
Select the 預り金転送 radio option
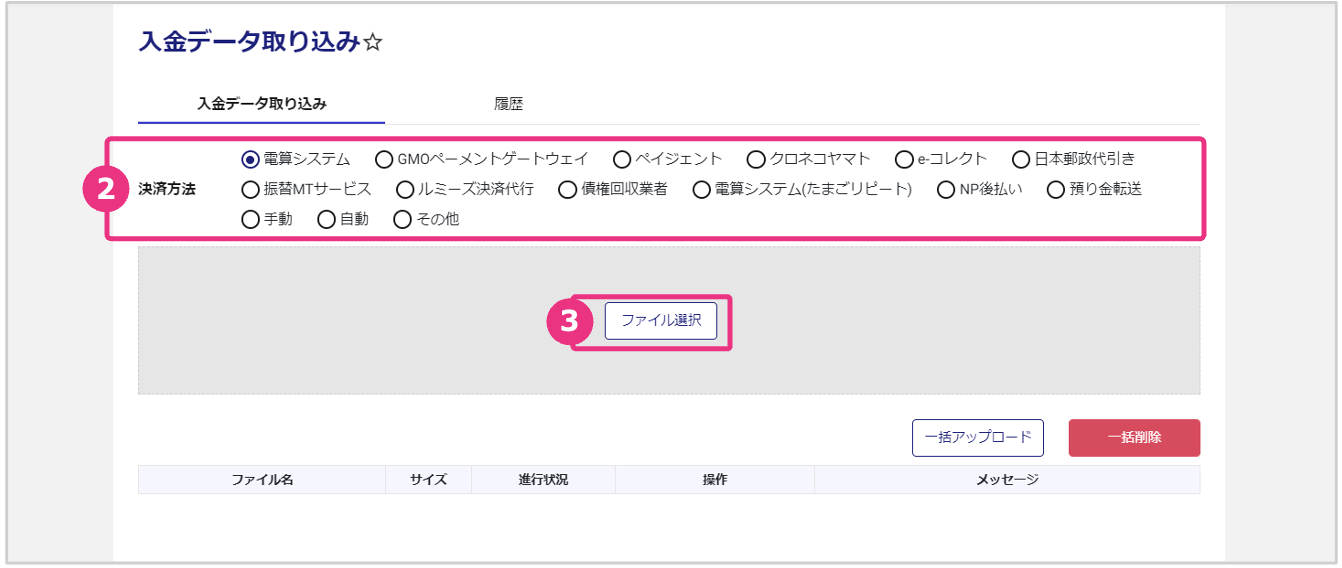coord(1056,189)
